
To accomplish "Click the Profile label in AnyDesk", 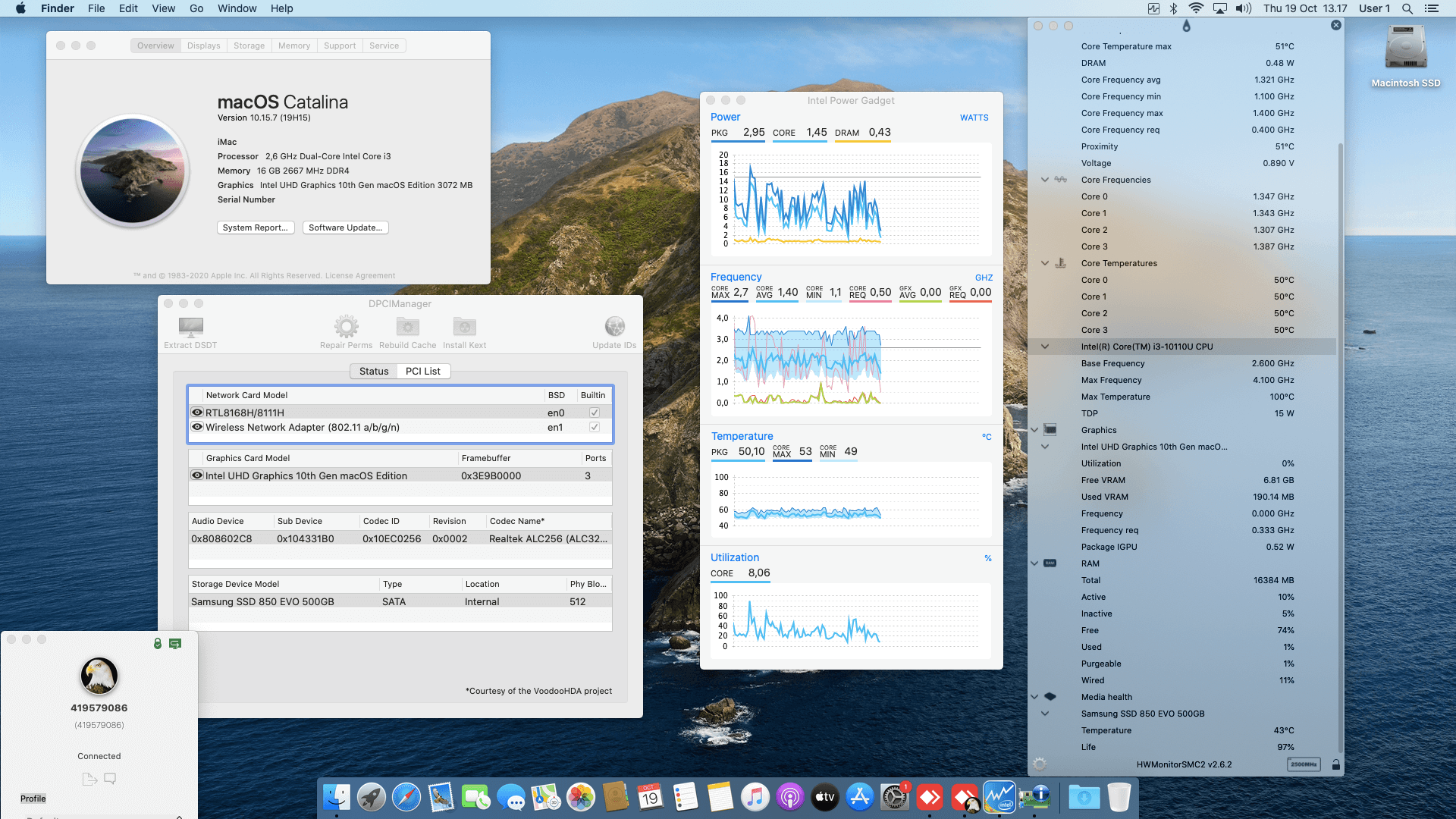I will click(33, 799).
